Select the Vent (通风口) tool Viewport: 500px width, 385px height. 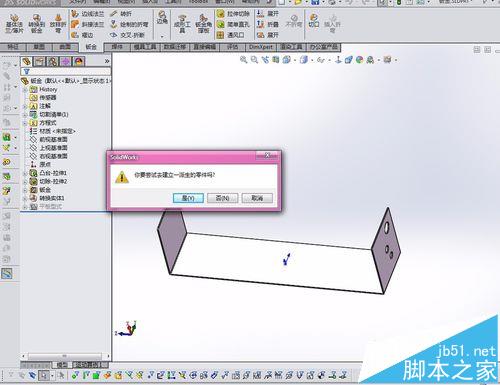coord(230,35)
